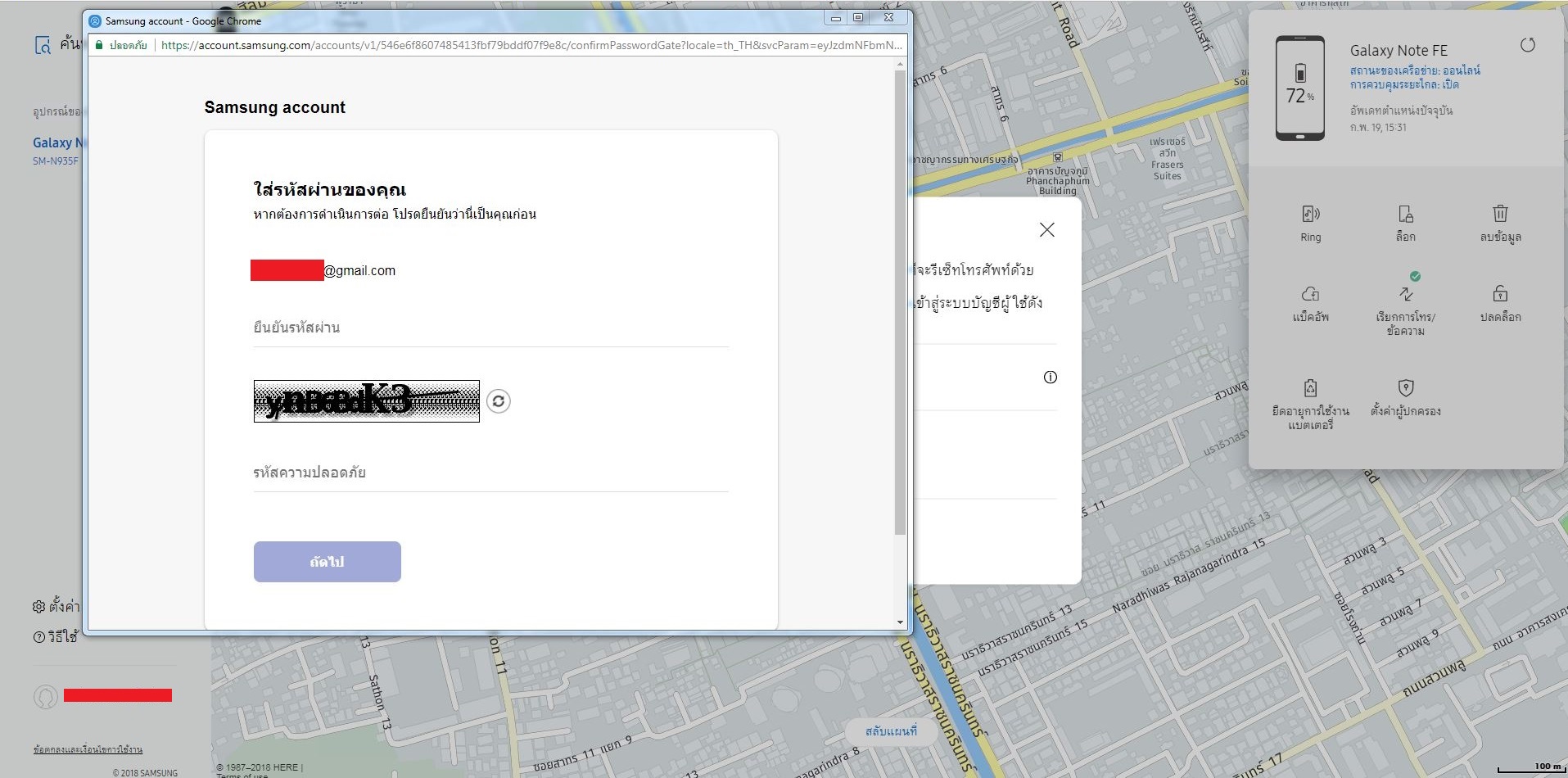
Task: Click the Find My Mobile search logo icon
Action: 43,45
